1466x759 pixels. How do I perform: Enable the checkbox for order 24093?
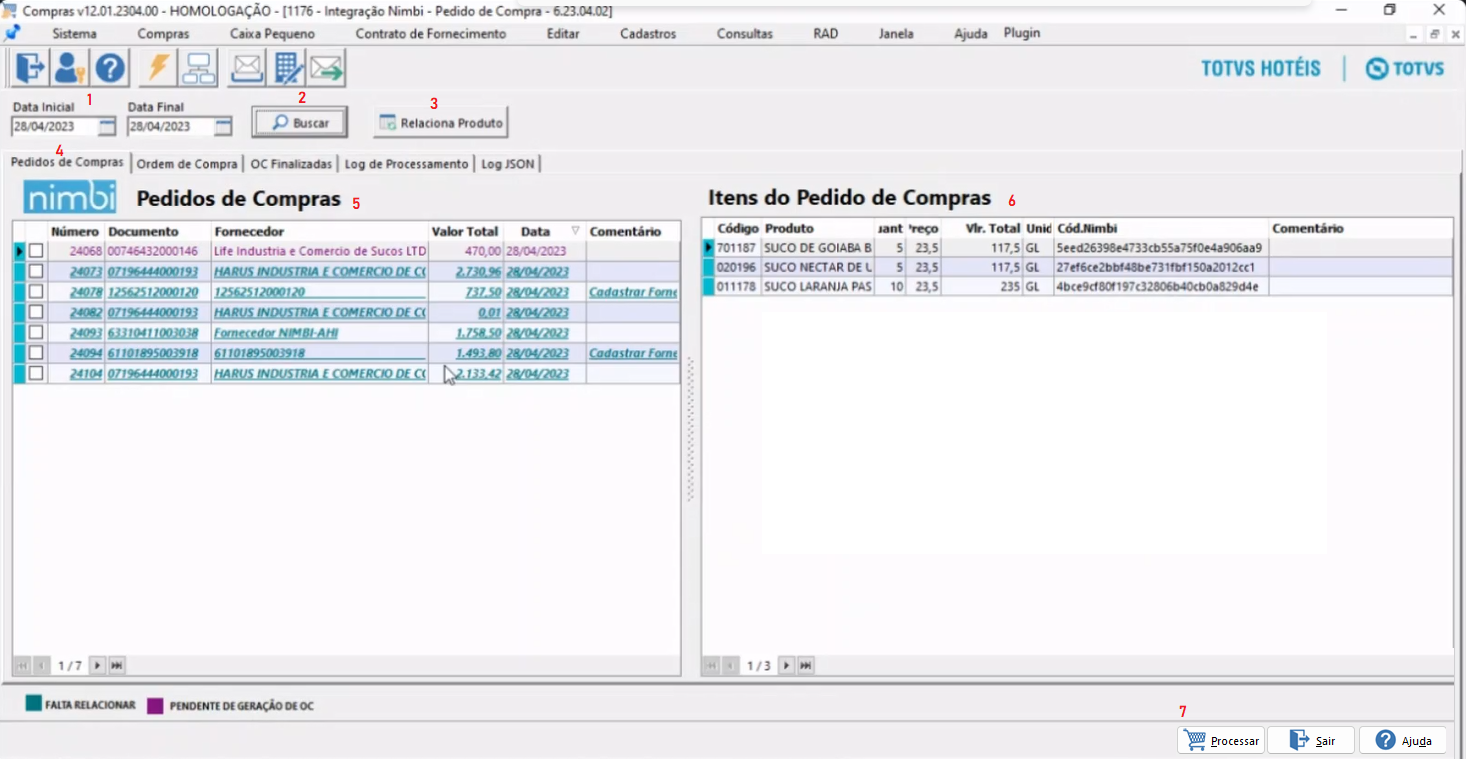[36, 332]
